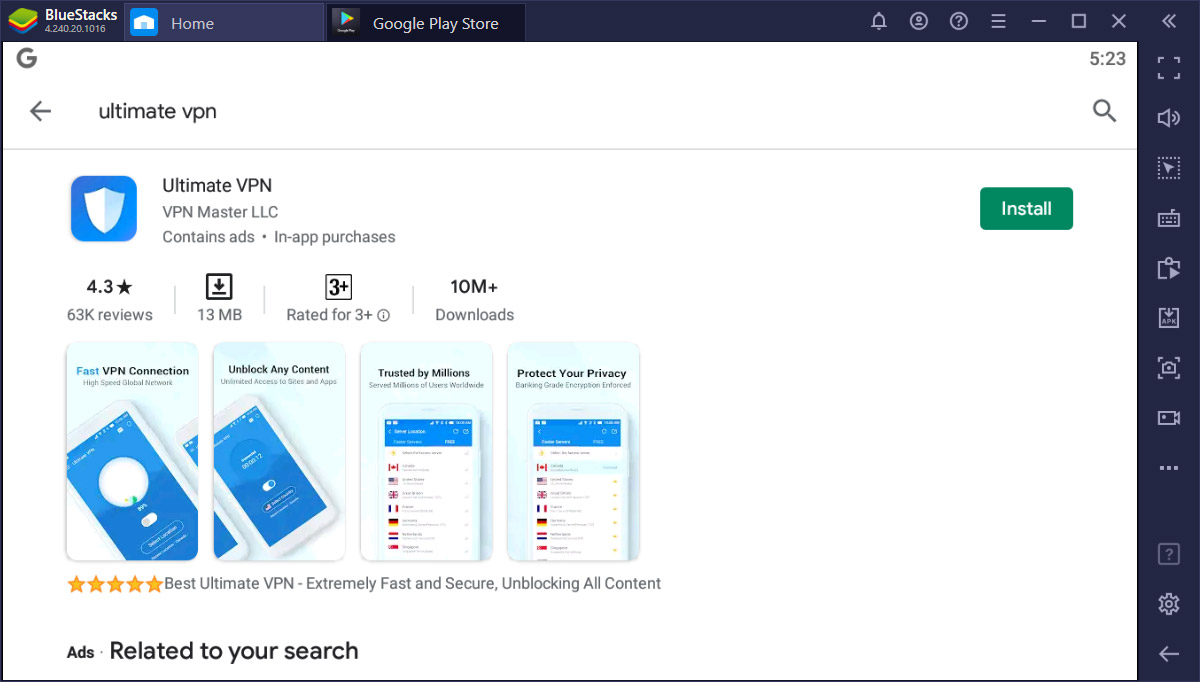Toggle fullscreen from the right sidebar
This screenshot has height=682, width=1200.
tap(1168, 68)
